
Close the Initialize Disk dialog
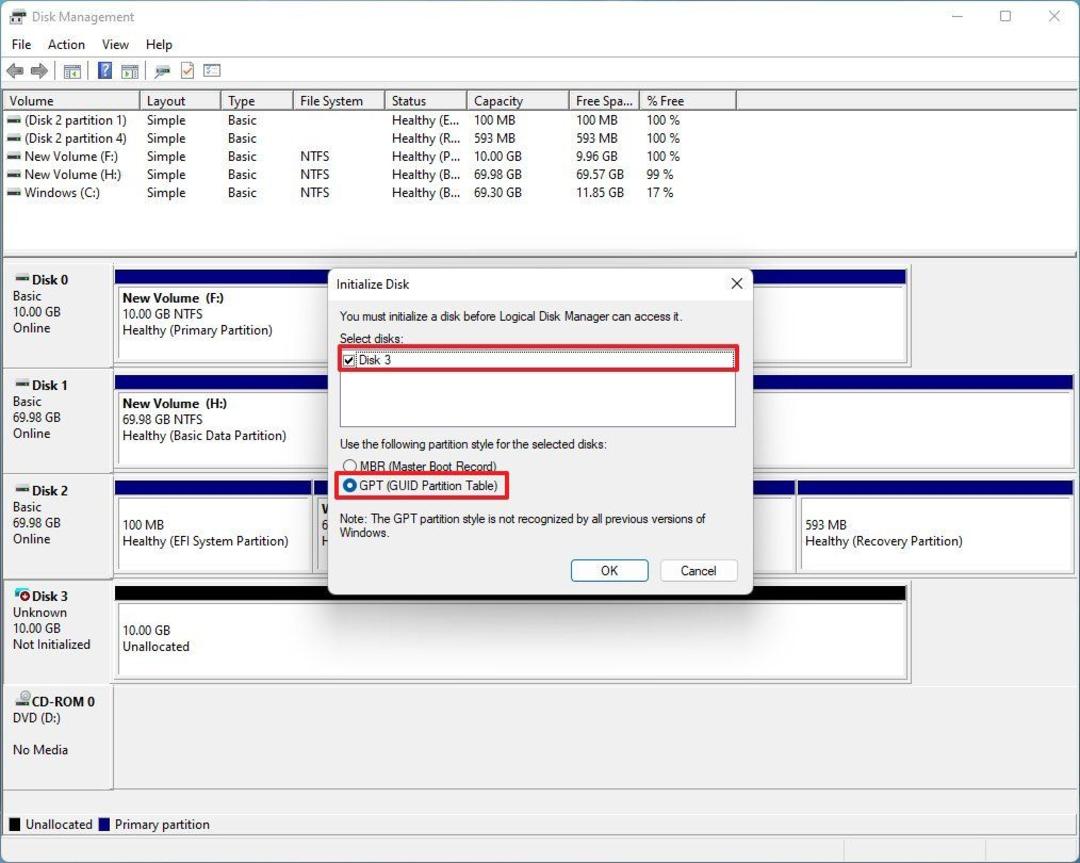pyautogui.click(x=736, y=284)
